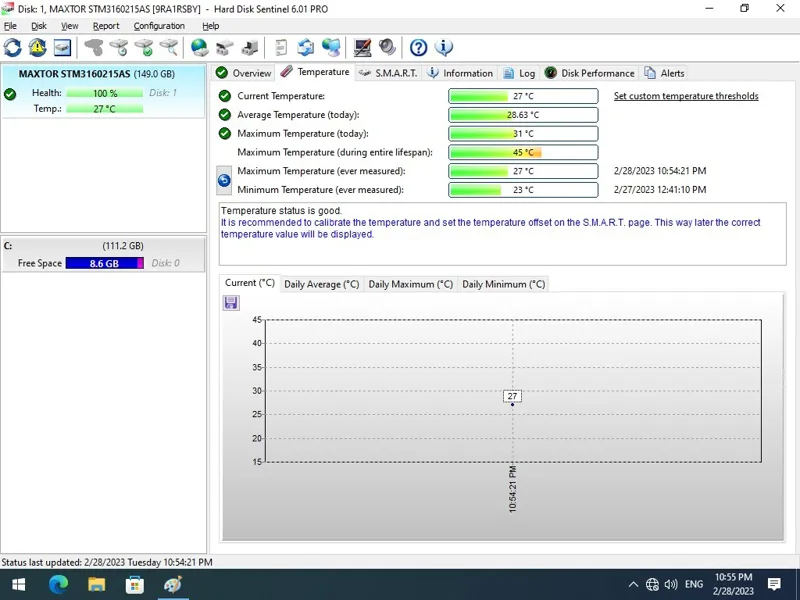The image size is (800, 600).
Task: Click the globe-and-disk toolbar icon
Action: point(199,47)
